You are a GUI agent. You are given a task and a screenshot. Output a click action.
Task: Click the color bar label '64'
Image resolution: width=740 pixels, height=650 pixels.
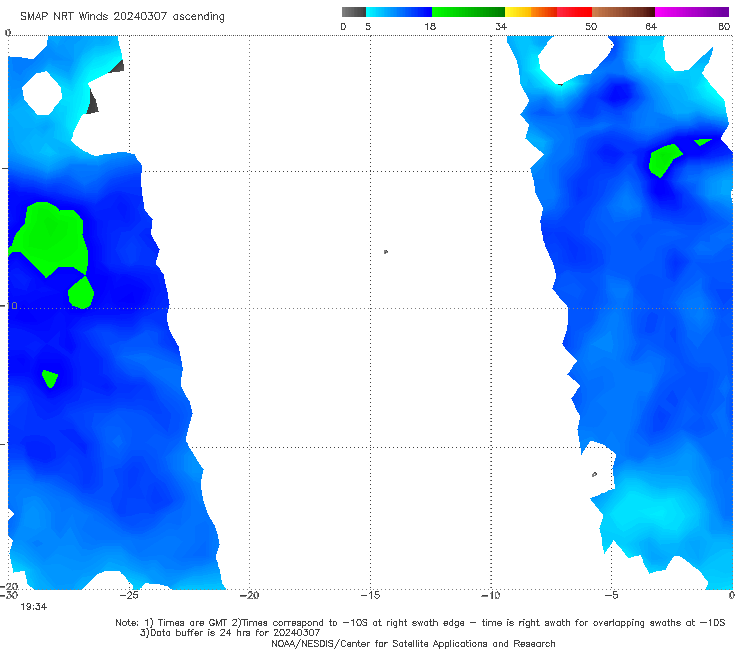point(651,26)
